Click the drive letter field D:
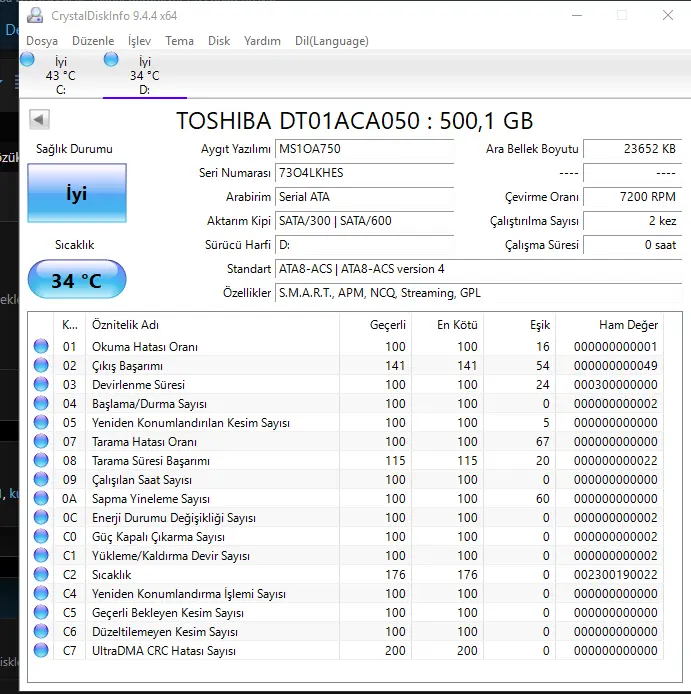Image resolution: width=691 pixels, height=694 pixels. (364, 245)
